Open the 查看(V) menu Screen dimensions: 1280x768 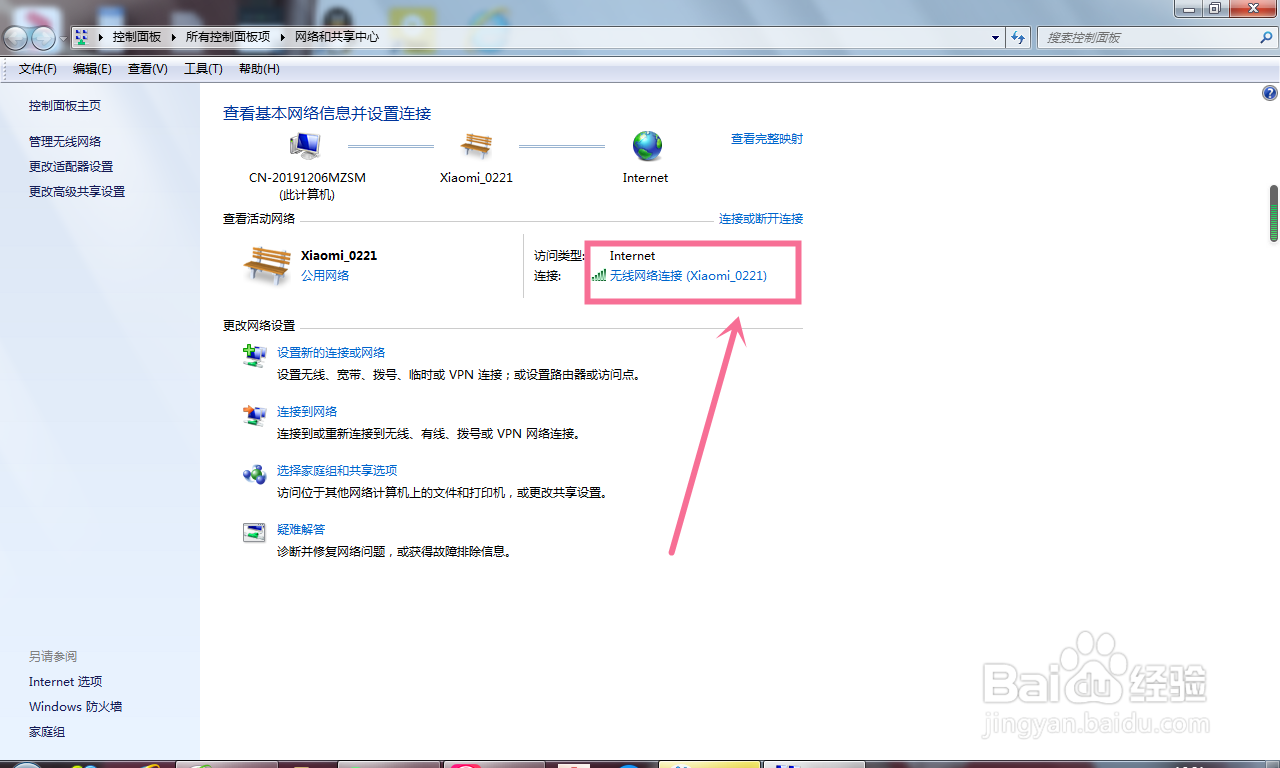(147, 69)
